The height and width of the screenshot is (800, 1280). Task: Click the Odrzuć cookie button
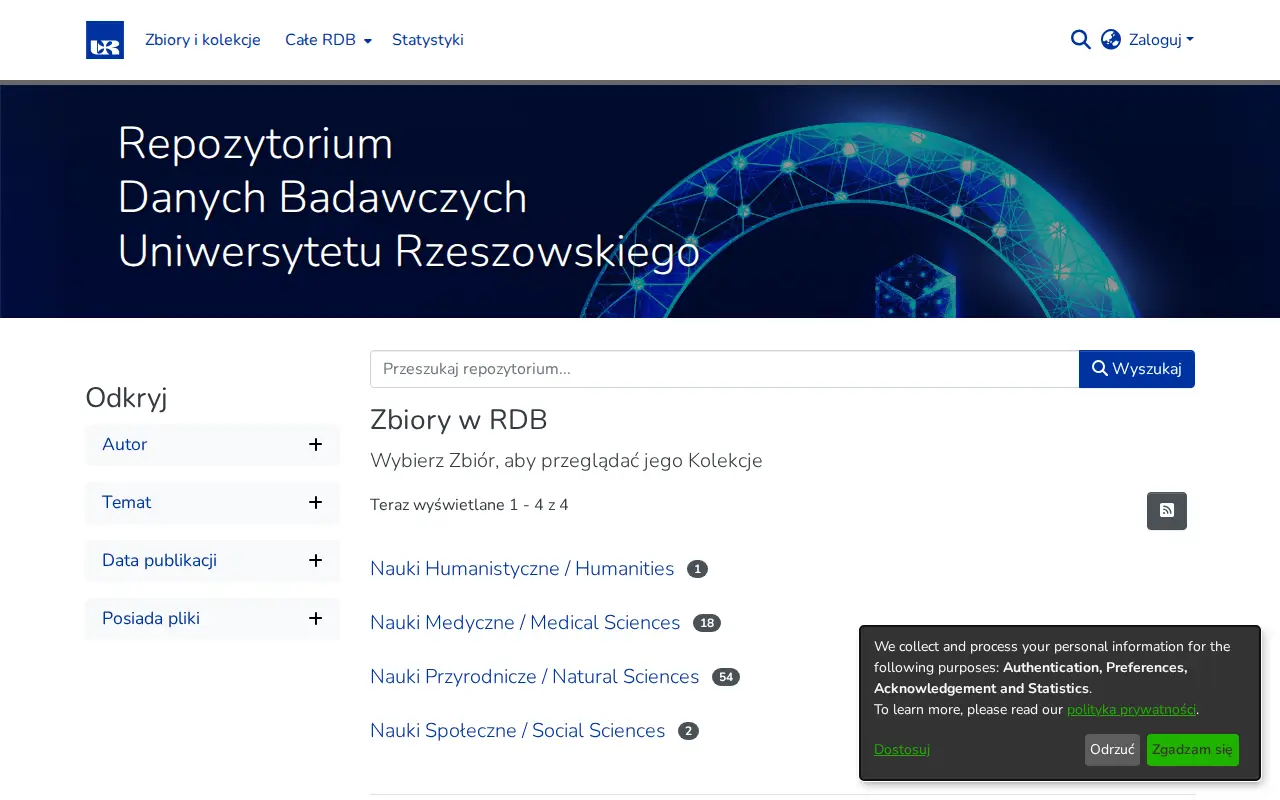tap(1112, 750)
